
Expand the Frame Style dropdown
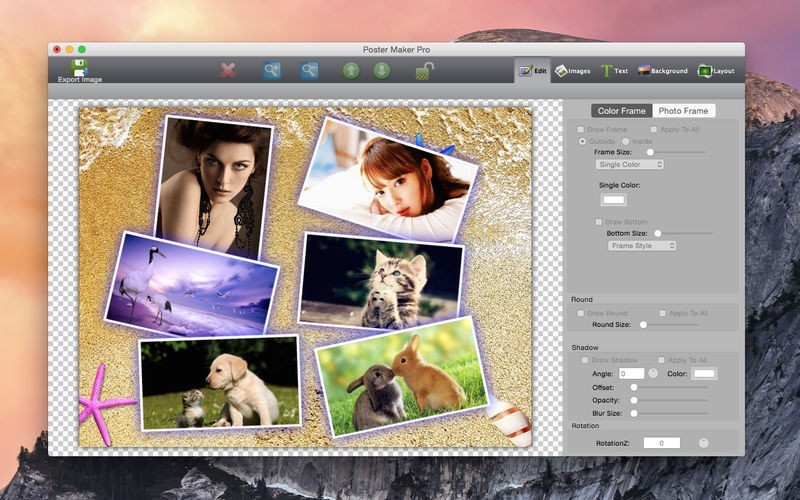pyautogui.click(x=643, y=245)
